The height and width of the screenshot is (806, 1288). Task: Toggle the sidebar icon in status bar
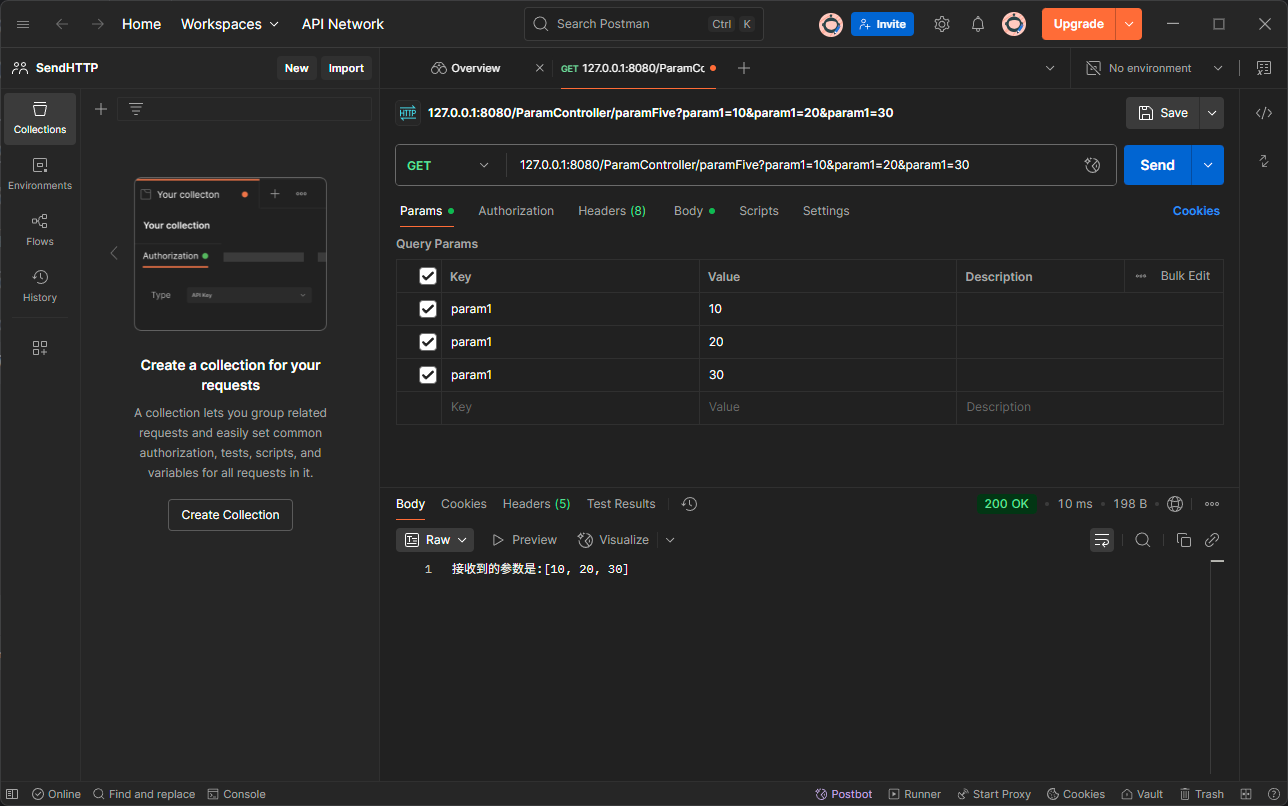click(12, 794)
